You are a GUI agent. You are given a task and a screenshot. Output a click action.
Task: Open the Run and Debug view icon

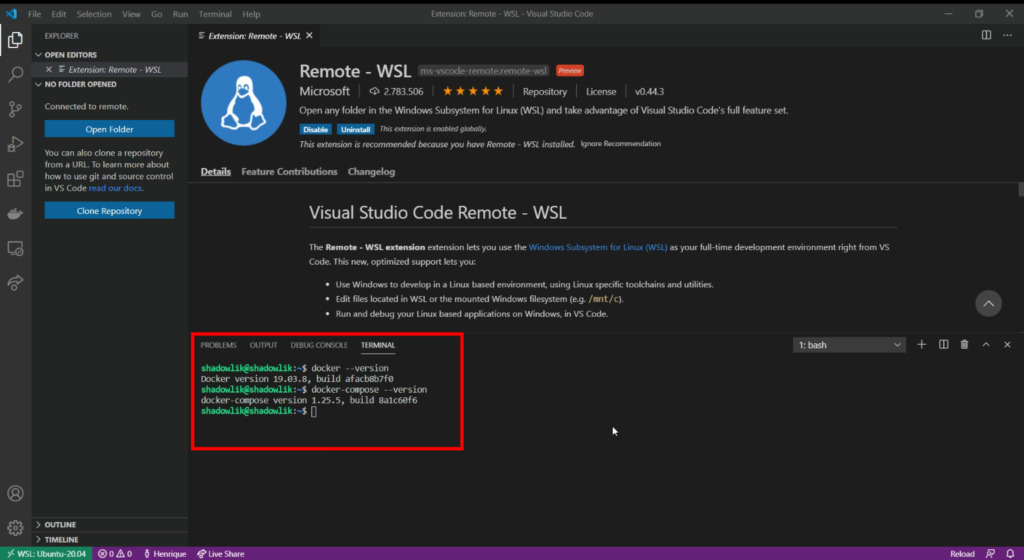[x=15, y=144]
